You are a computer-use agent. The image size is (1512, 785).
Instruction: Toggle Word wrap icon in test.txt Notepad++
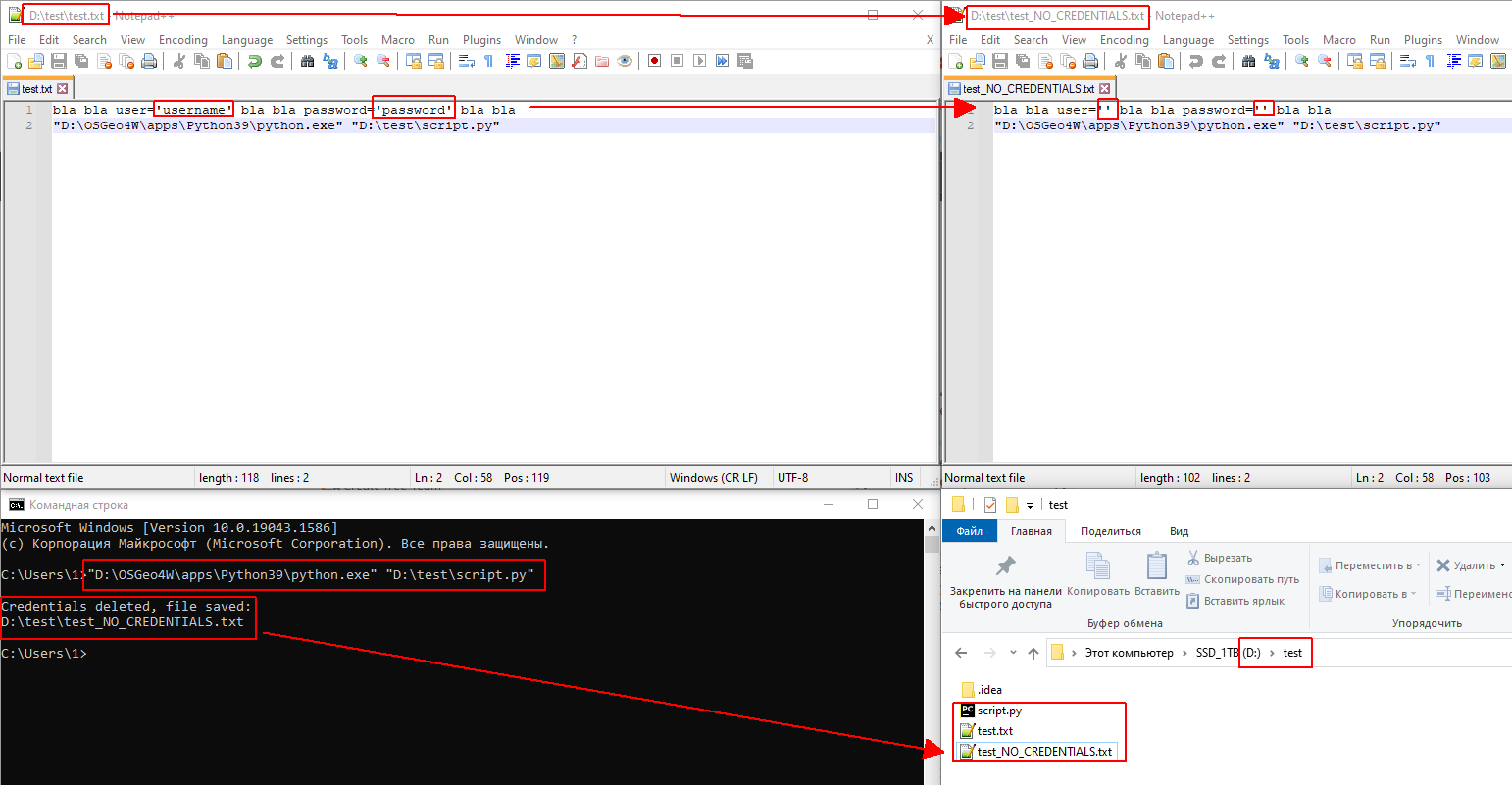466,61
